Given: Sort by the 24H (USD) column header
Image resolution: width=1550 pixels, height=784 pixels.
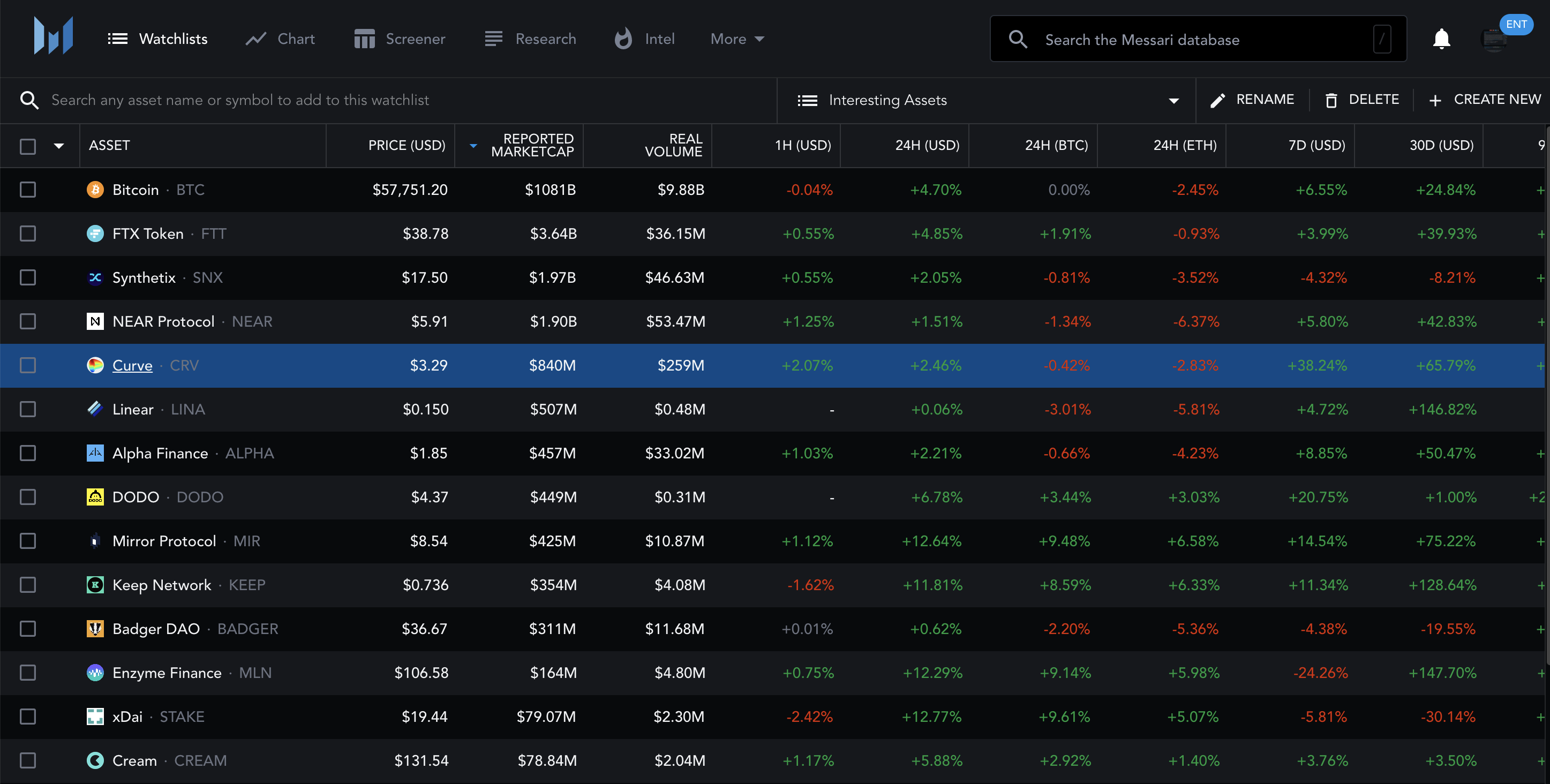Looking at the screenshot, I should 927,146.
